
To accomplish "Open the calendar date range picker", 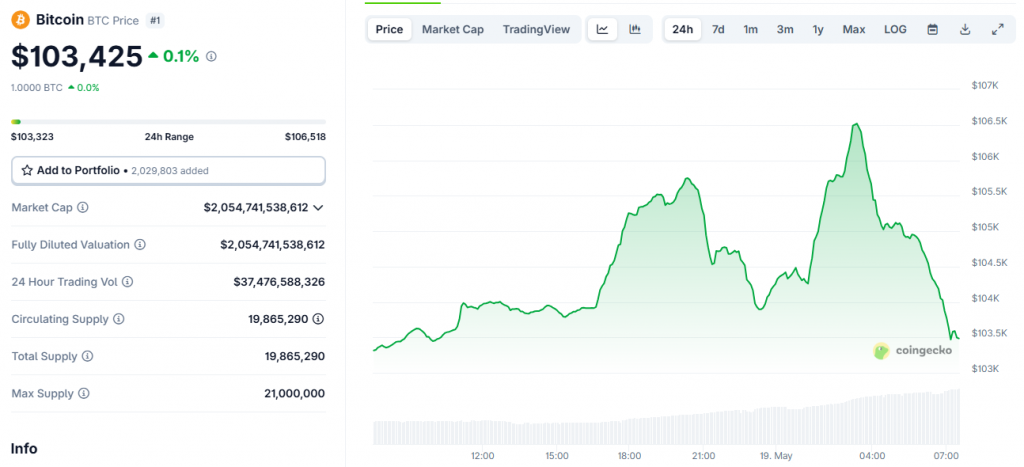I will (x=933, y=29).
